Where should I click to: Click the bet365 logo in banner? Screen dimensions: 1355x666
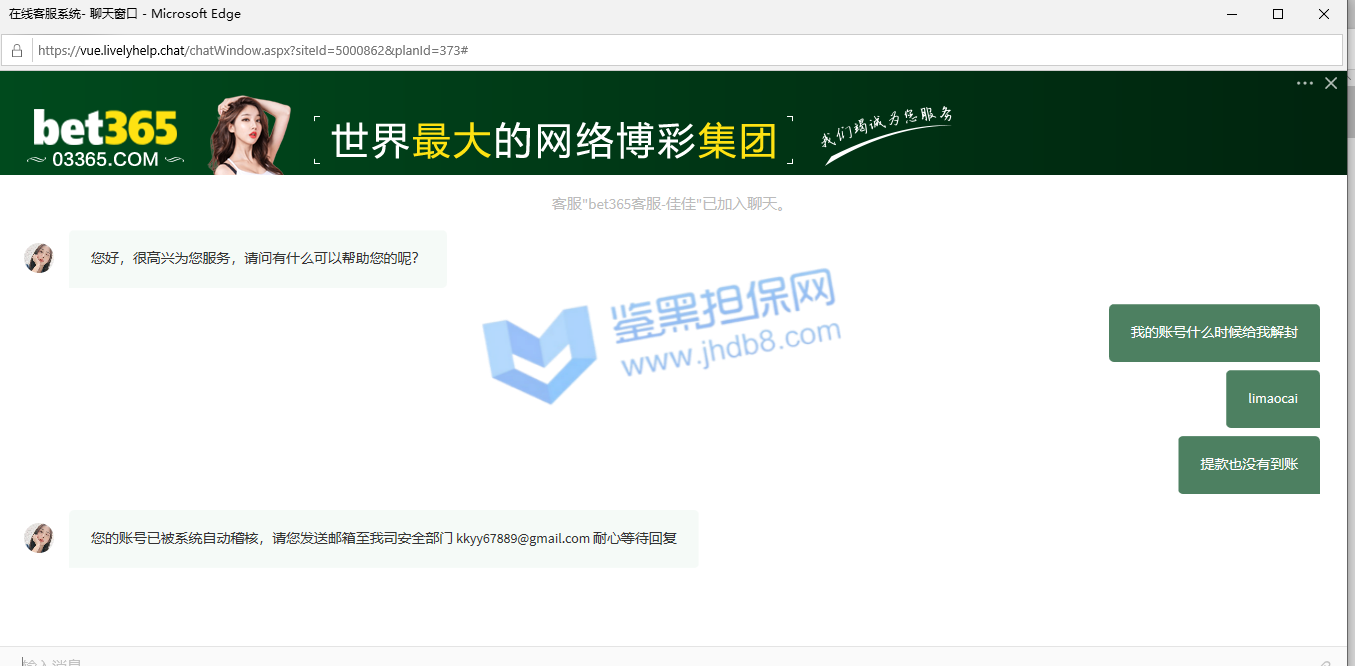(x=105, y=138)
